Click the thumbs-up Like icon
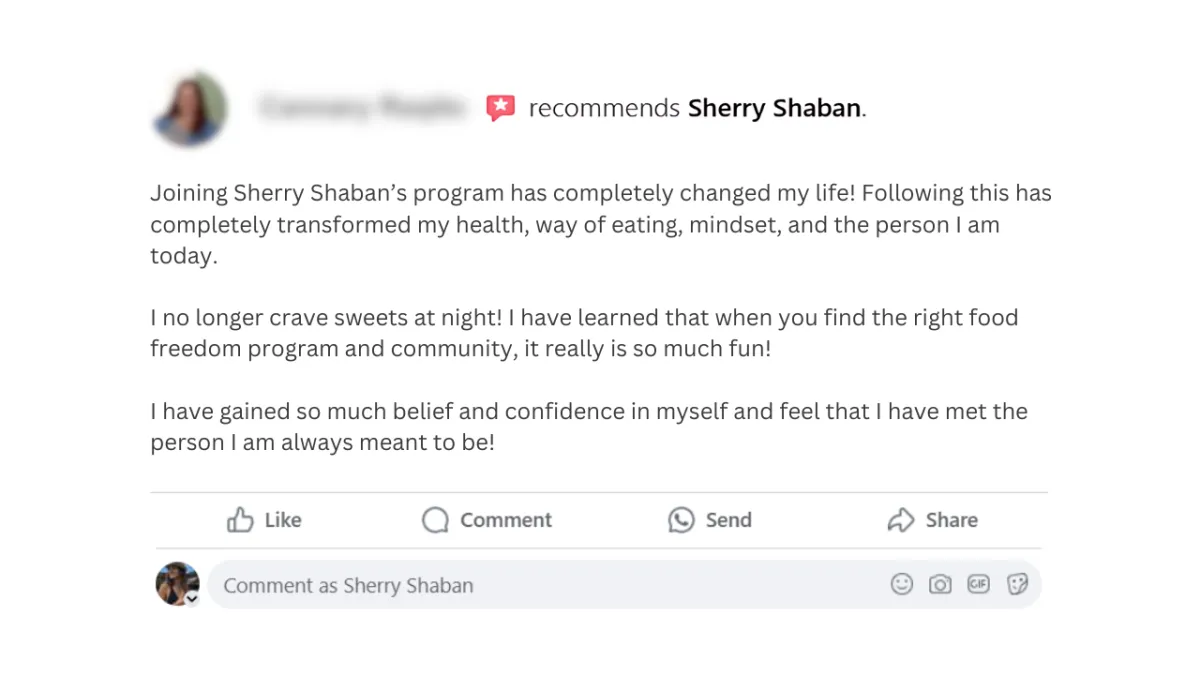 [x=240, y=520]
